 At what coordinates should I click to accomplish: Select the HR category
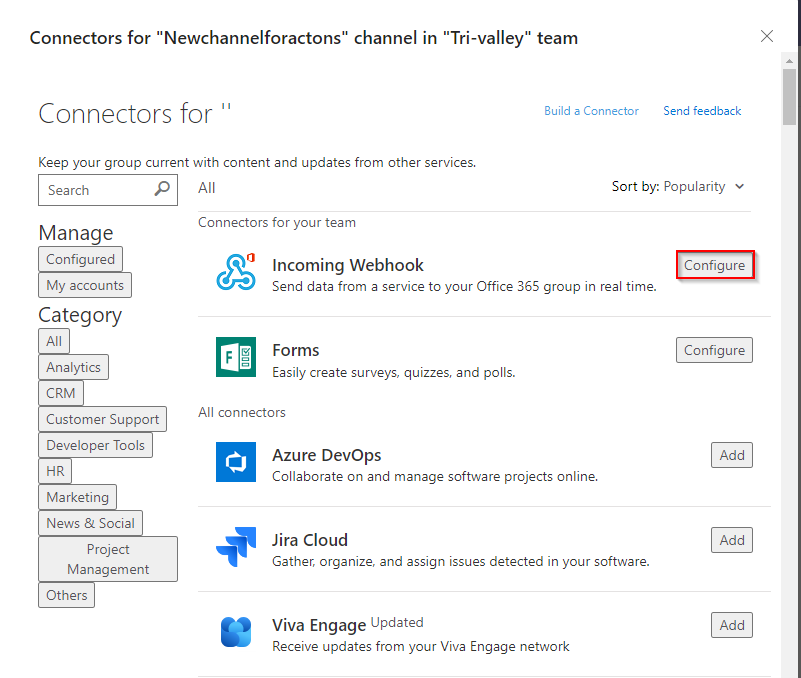click(55, 471)
